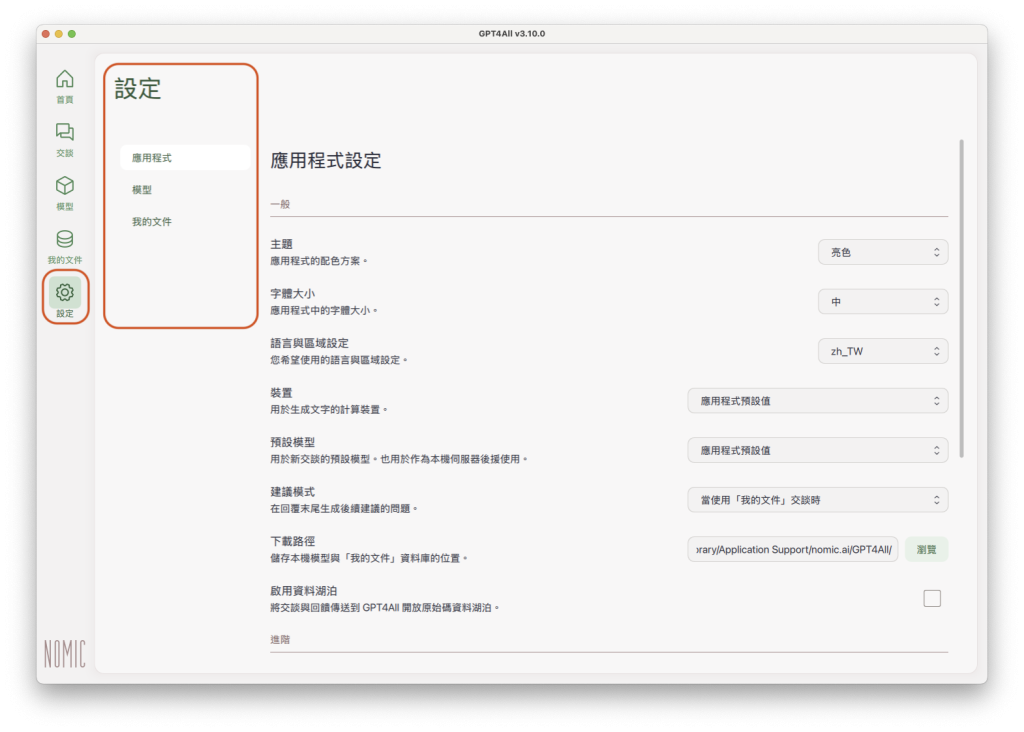
Task: Click the 設定 gear icon
Action: pos(65,293)
